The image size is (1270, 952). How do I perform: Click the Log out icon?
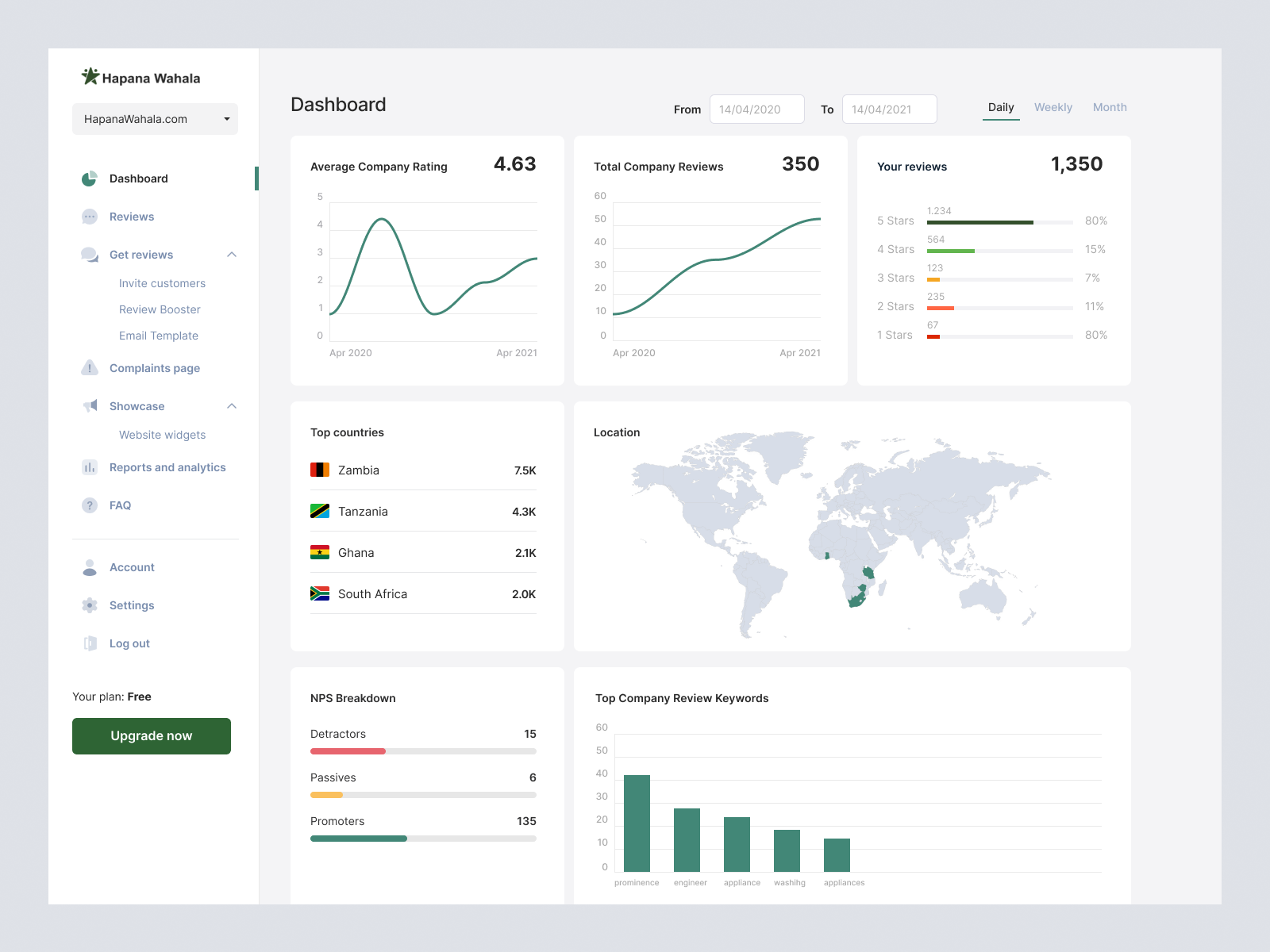[90, 643]
